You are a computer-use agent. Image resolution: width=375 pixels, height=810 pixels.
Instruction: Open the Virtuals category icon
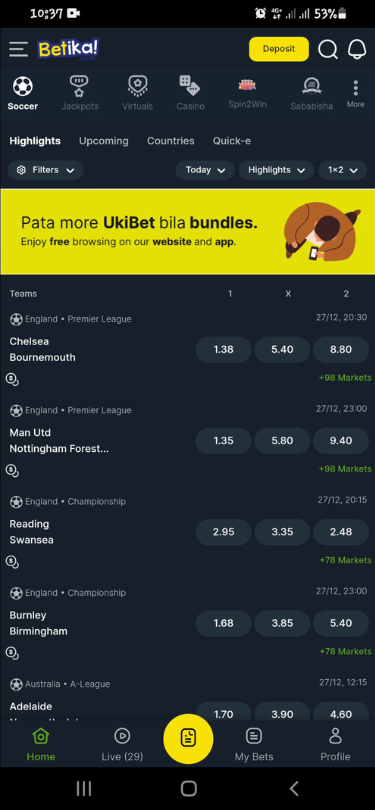137,86
